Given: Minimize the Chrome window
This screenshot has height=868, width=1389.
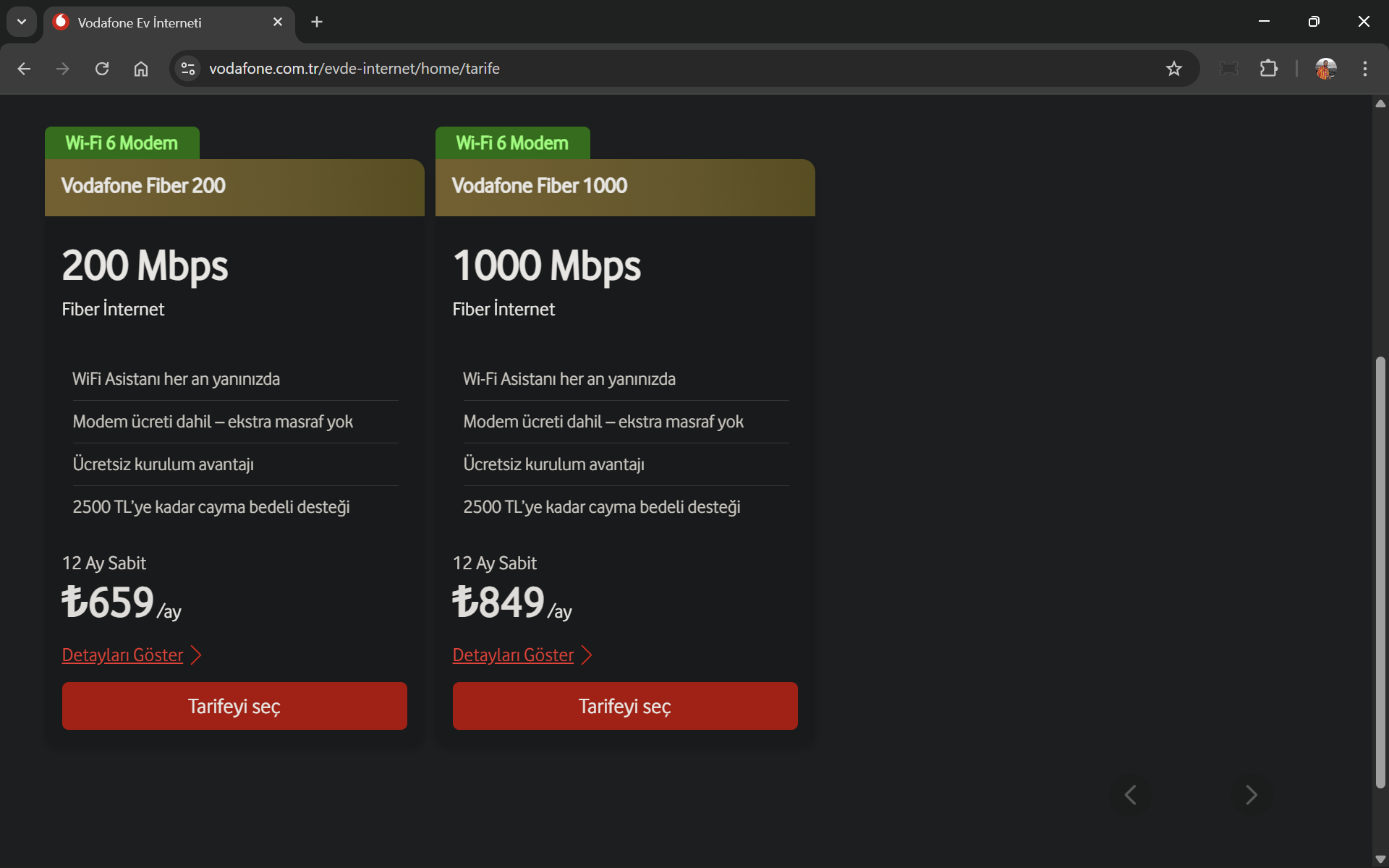Looking at the screenshot, I should click(1264, 22).
